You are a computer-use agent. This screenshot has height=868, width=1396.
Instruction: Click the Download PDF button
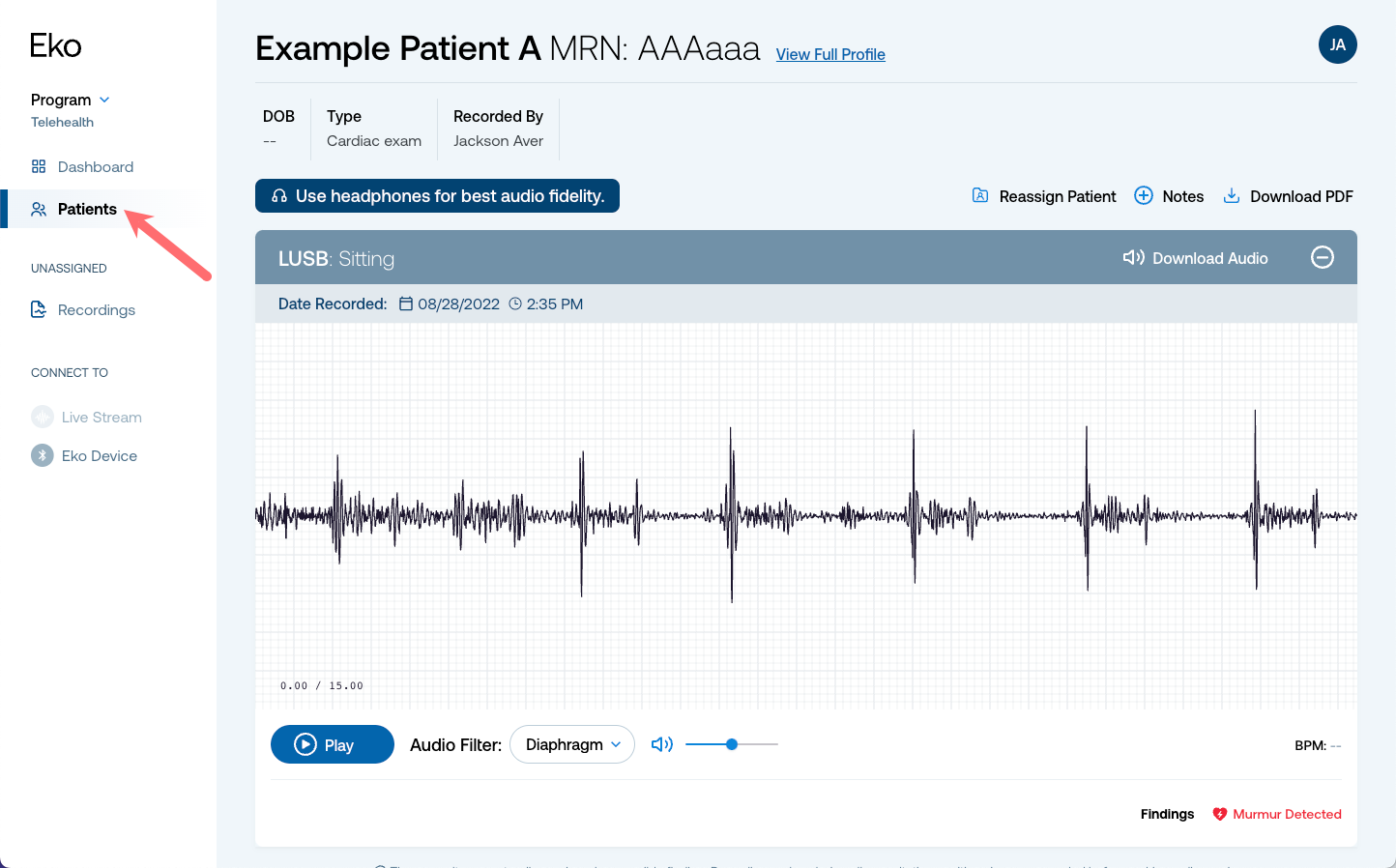click(x=1289, y=196)
